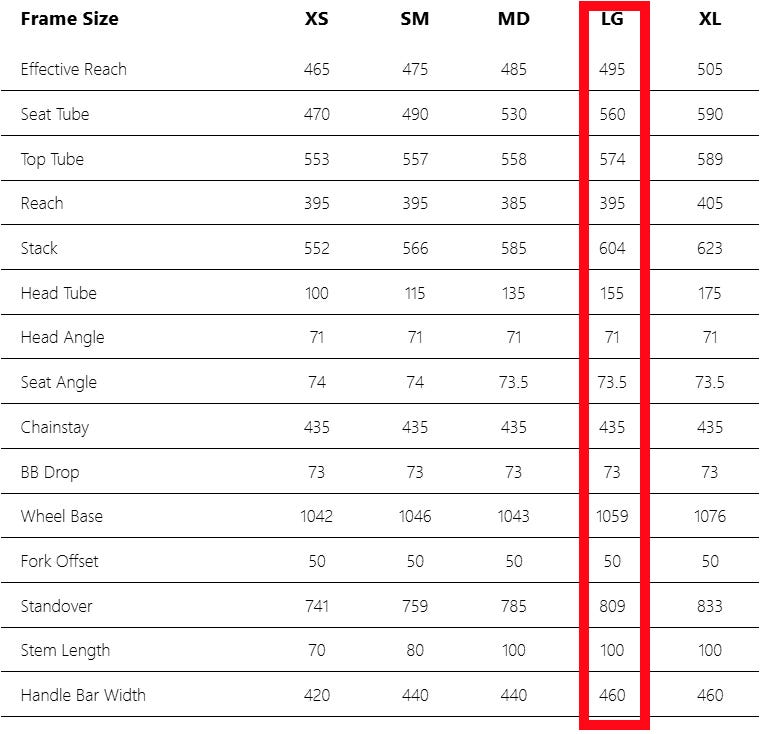Select the Wheel Base row label
766x734 pixels.
(61, 516)
